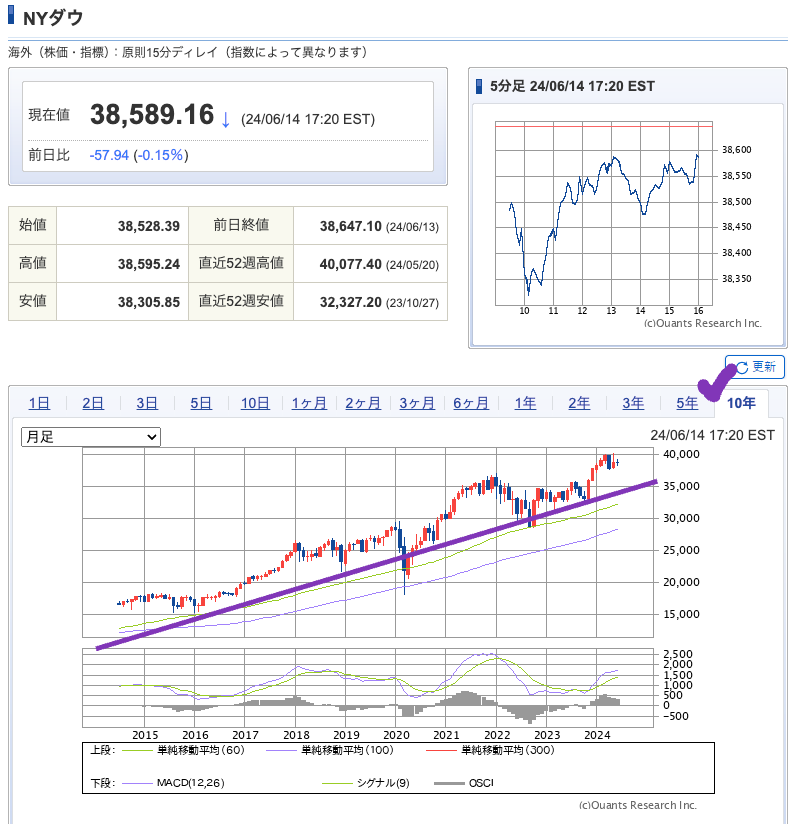Viewport: 805px width, 824px height.
Task: Click the 更新 refresh button
Action: 755,367
